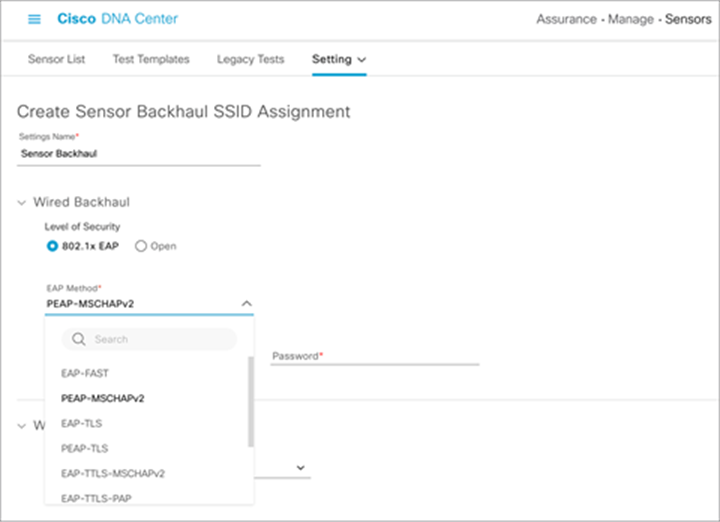Switch to the Sensor List tab

[x=56, y=59]
